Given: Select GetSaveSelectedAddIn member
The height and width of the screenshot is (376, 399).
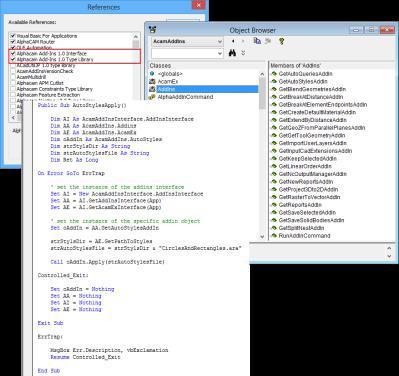Looking at the screenshot, I should [x=307, y=212].
